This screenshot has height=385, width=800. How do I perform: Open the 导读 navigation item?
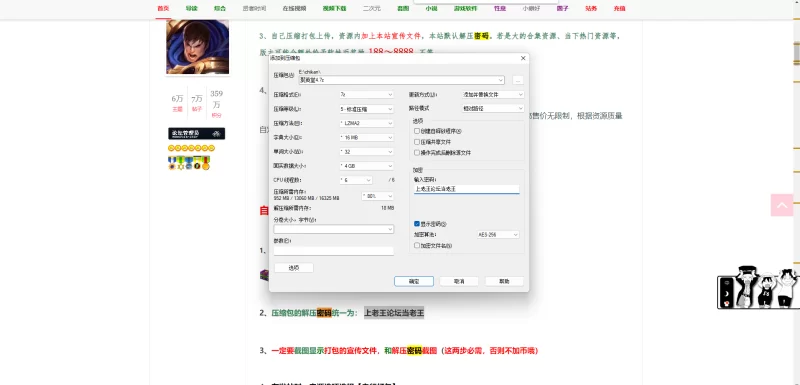point(191,9)
